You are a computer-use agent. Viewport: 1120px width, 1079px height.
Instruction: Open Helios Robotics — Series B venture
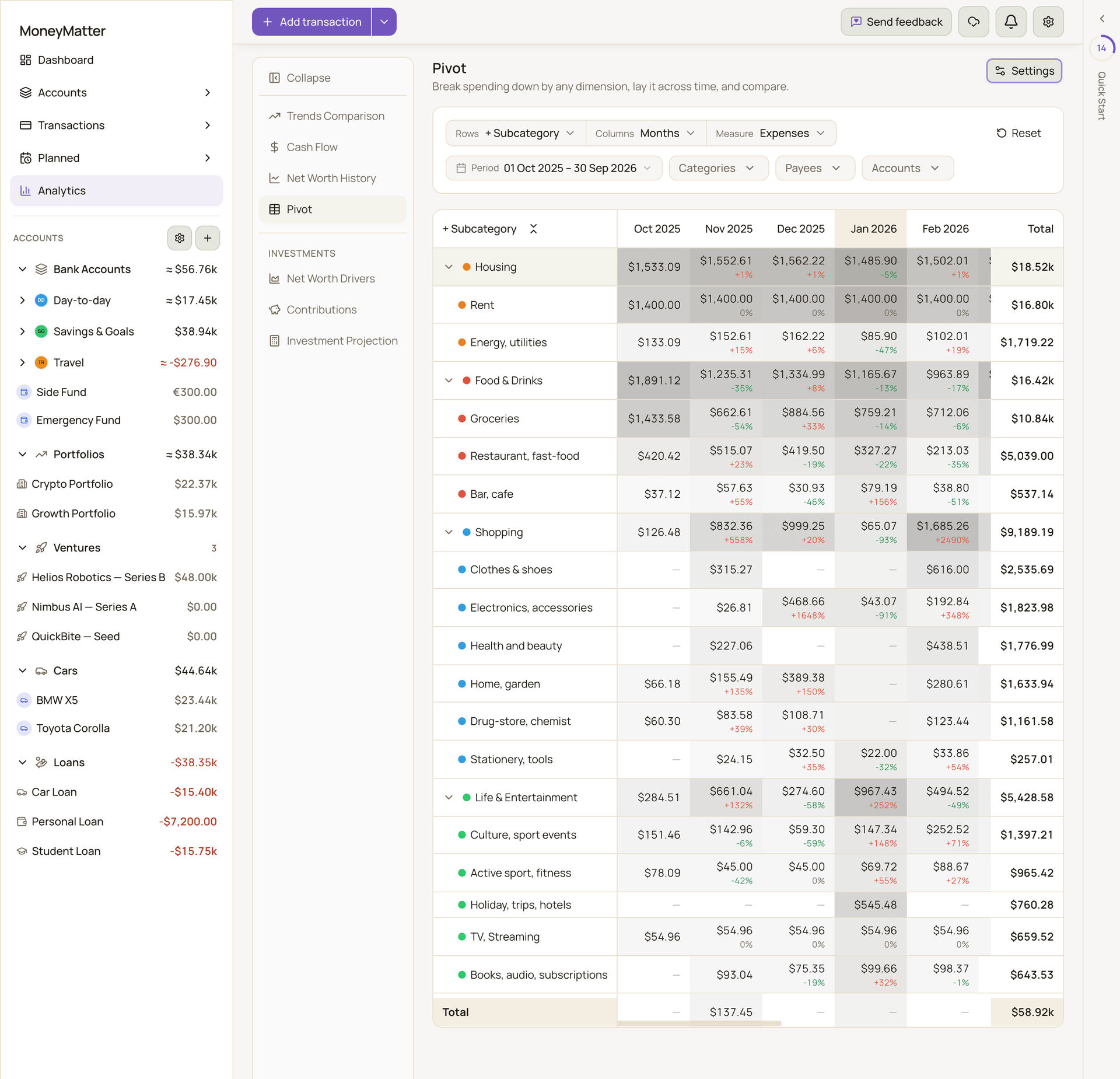click(x=117, y=577)
